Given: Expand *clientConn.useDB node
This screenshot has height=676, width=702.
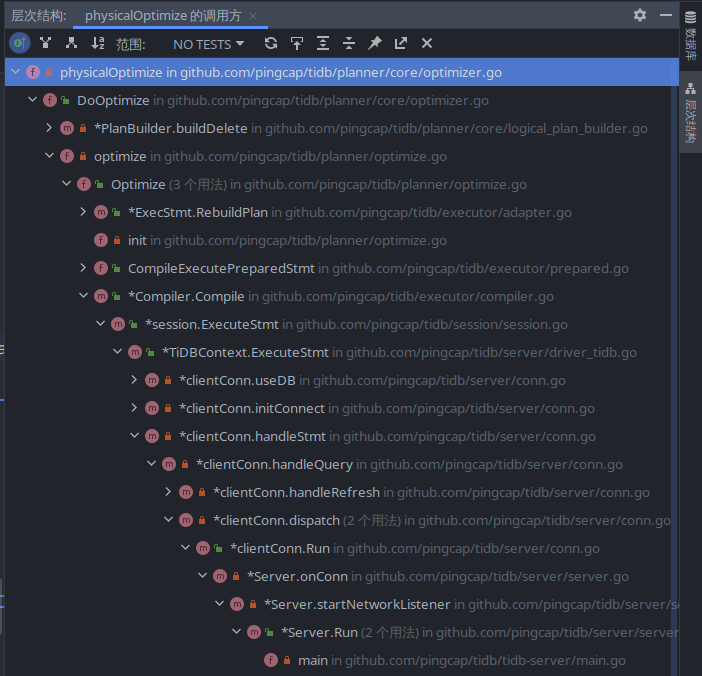Looking at the screenshot, I should coord(134,380).
